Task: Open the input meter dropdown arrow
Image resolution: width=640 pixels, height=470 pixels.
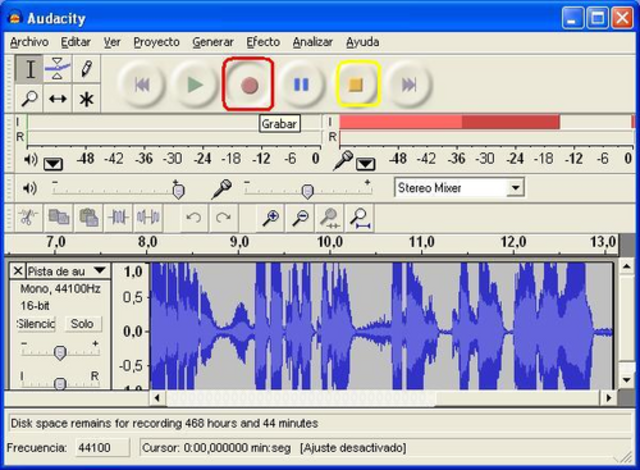Action: click(366, 164)
